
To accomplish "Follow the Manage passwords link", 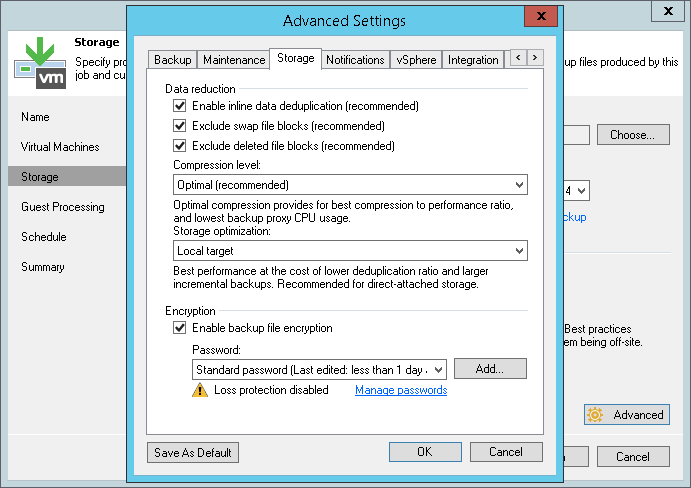I will pyautogui.click(x=401, y=390).
